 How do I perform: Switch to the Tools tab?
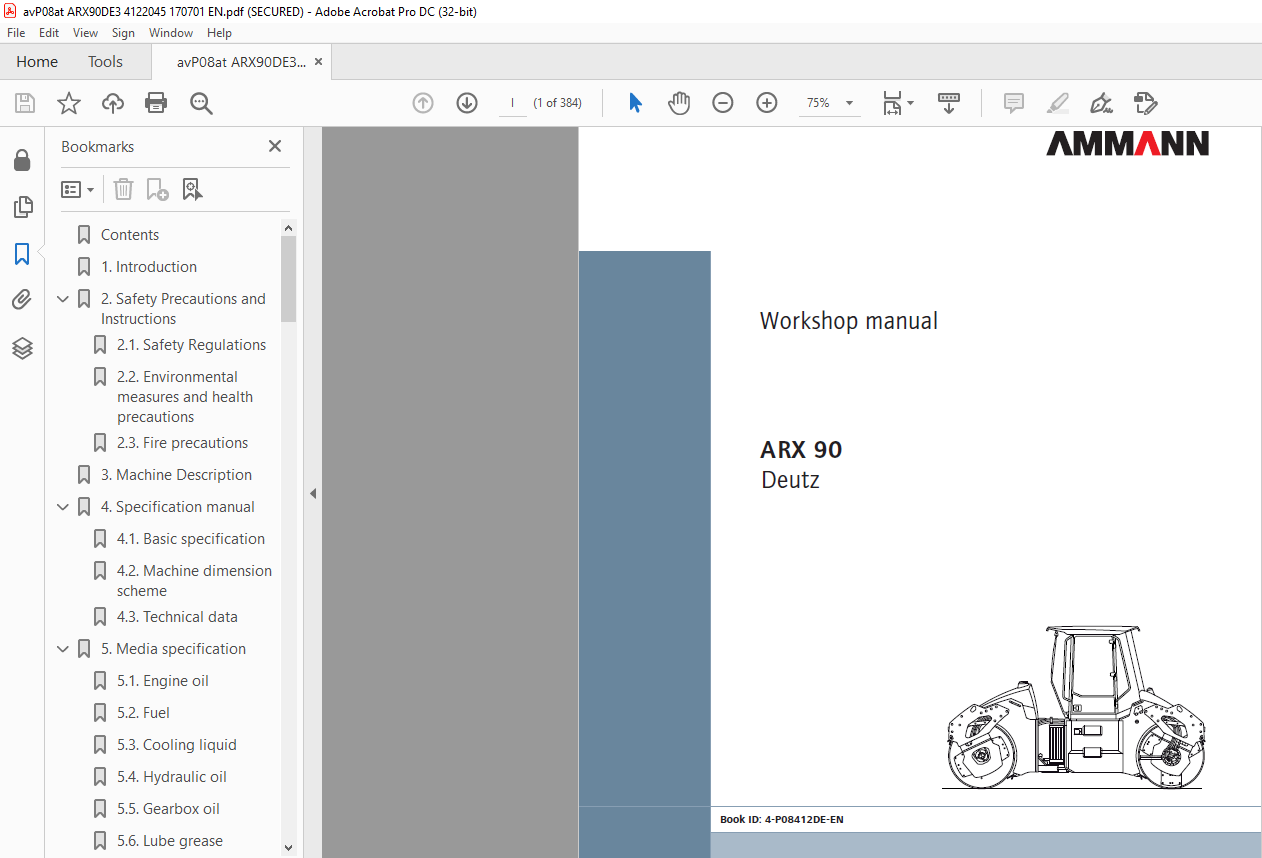click(105, 62)
